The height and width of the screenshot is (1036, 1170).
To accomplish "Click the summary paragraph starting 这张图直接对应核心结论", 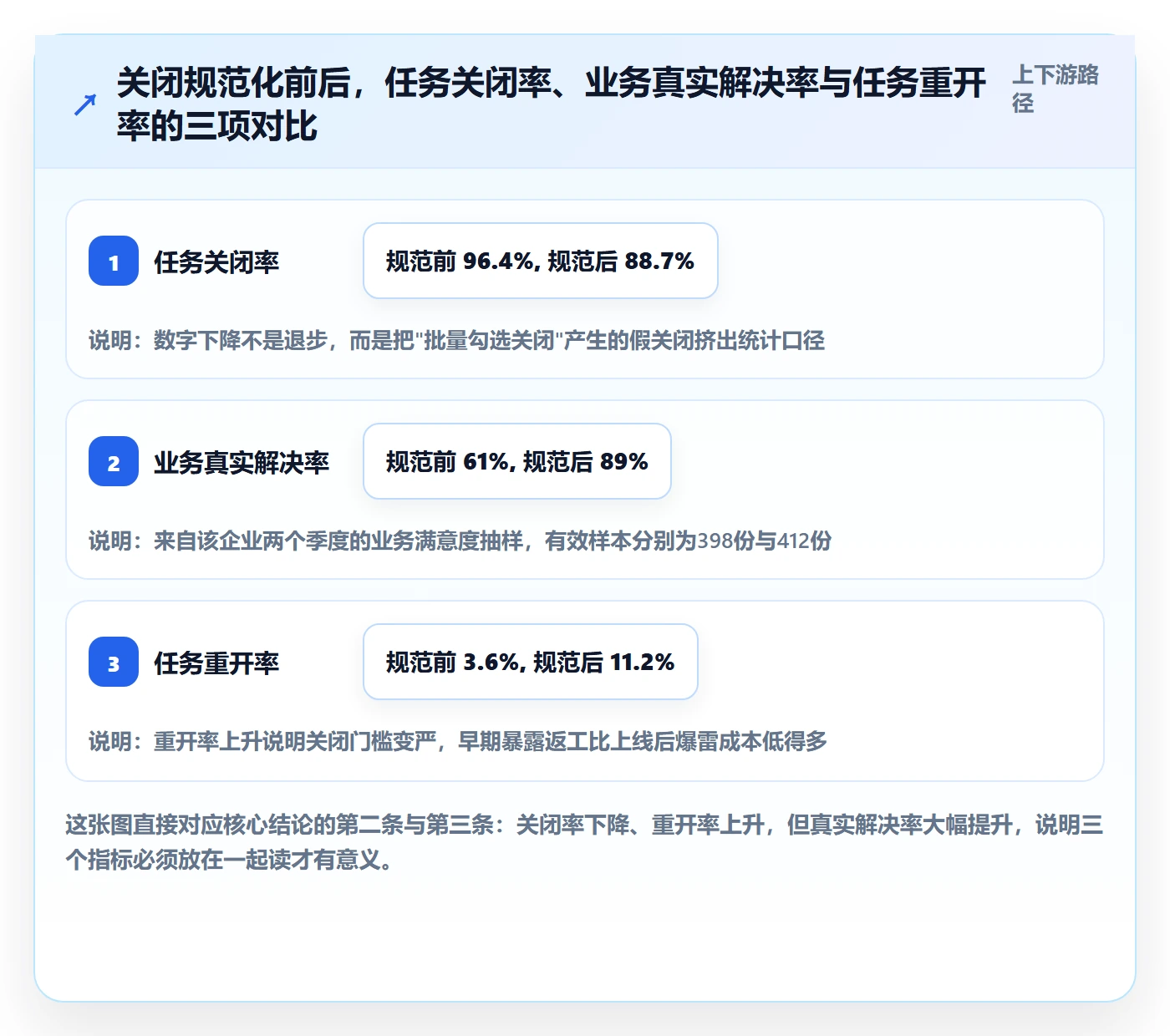I will coord(584,842).
